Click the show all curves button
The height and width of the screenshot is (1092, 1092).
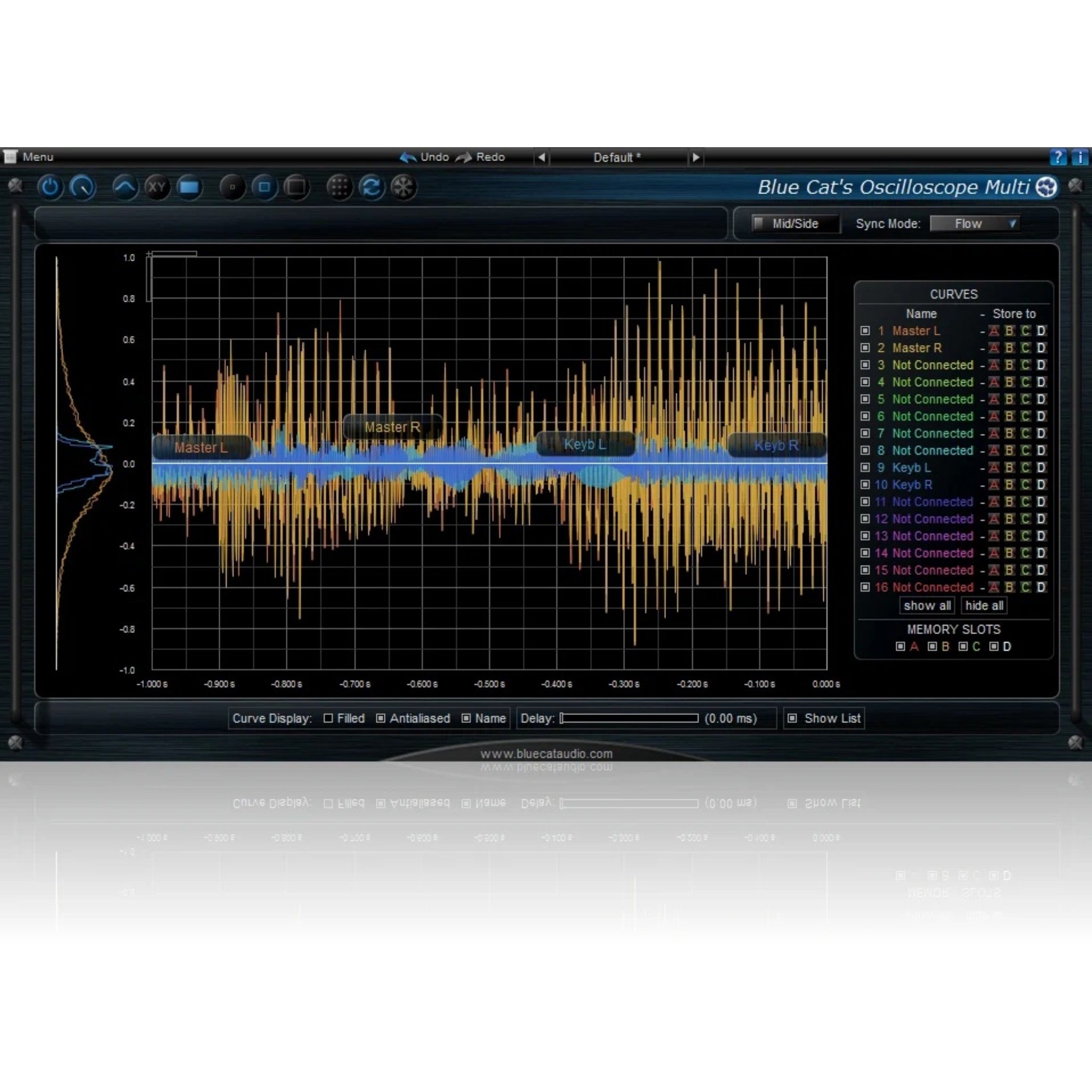(927, 605)
